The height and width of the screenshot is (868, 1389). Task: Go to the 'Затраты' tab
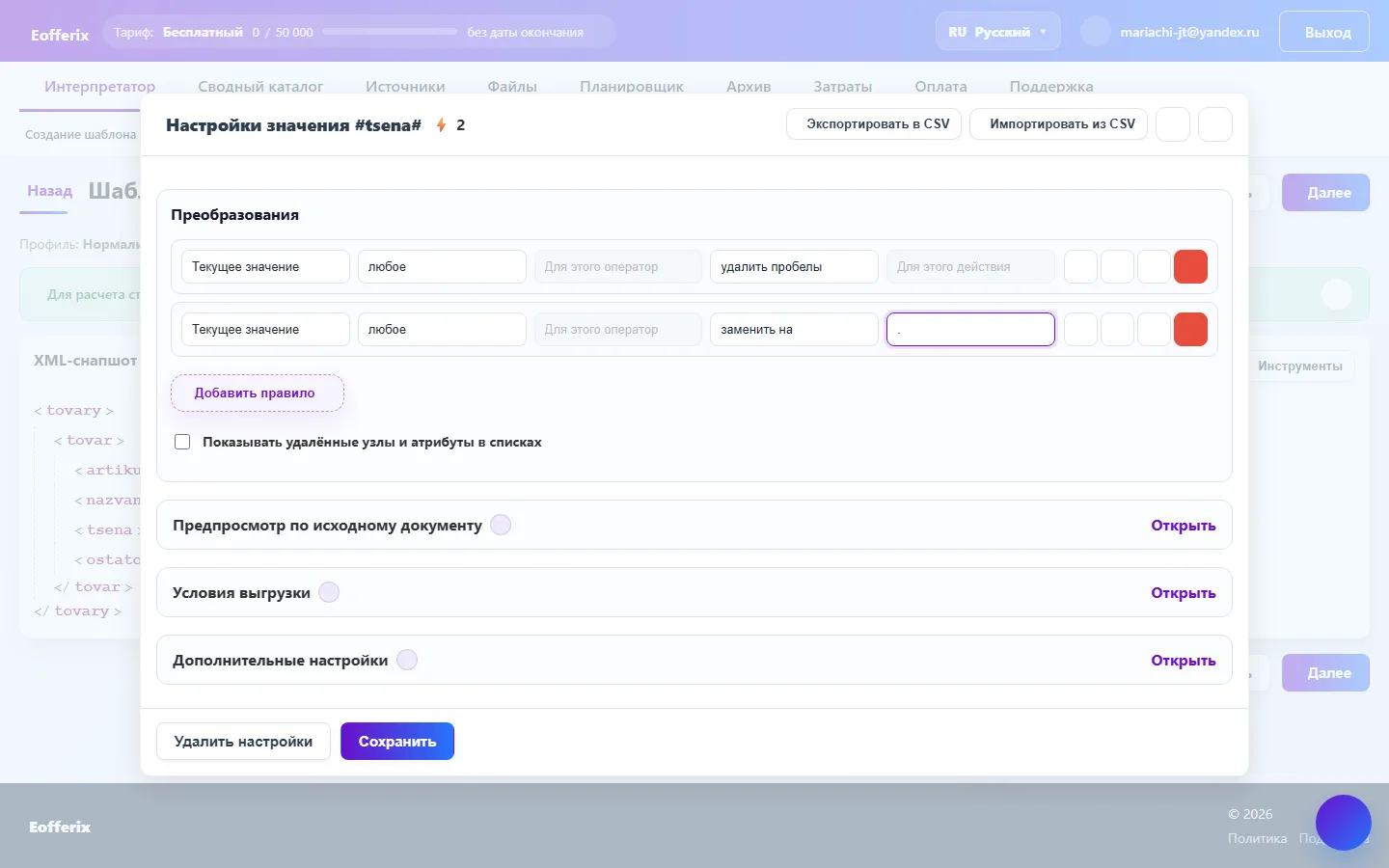coord(842,87)
